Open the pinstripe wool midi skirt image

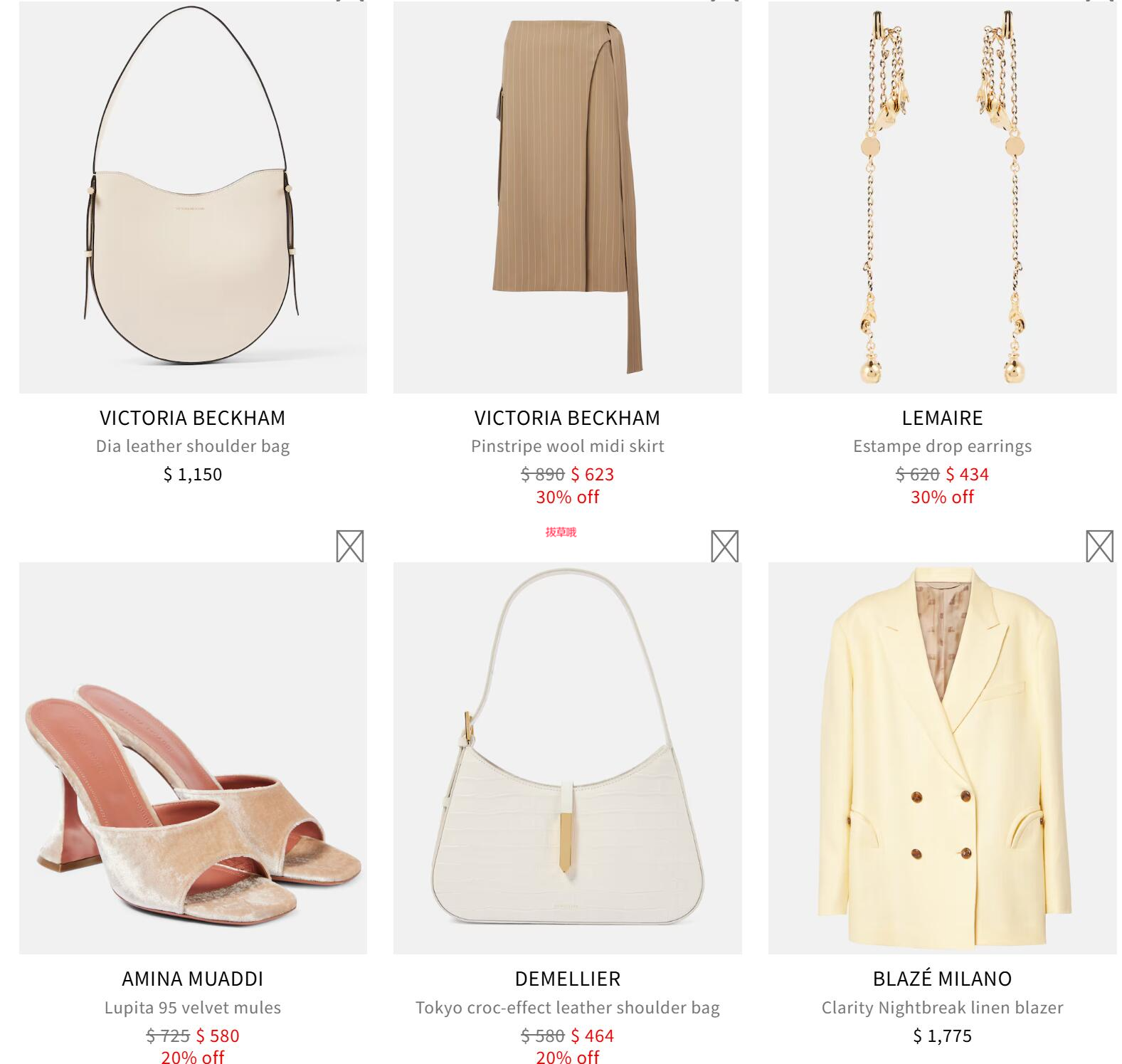[568, 197]
